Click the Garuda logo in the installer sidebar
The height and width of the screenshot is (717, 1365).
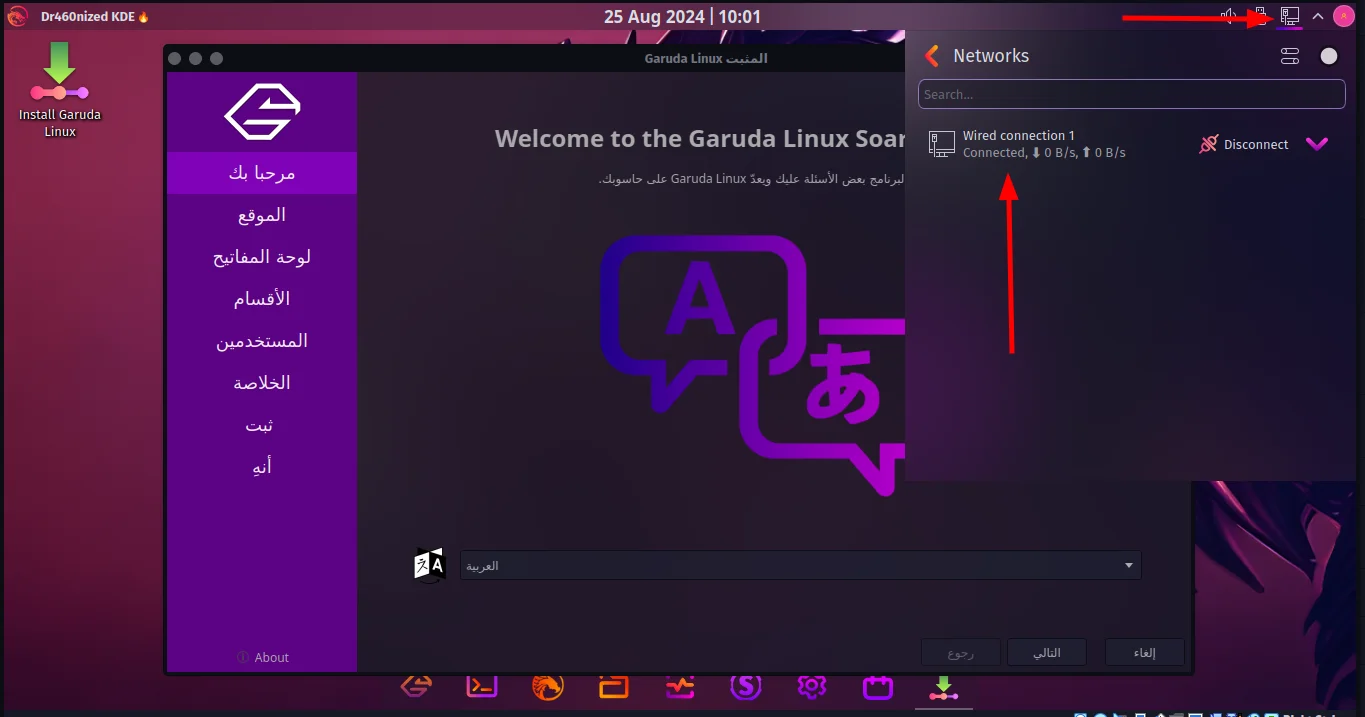[x=262, y=112]
